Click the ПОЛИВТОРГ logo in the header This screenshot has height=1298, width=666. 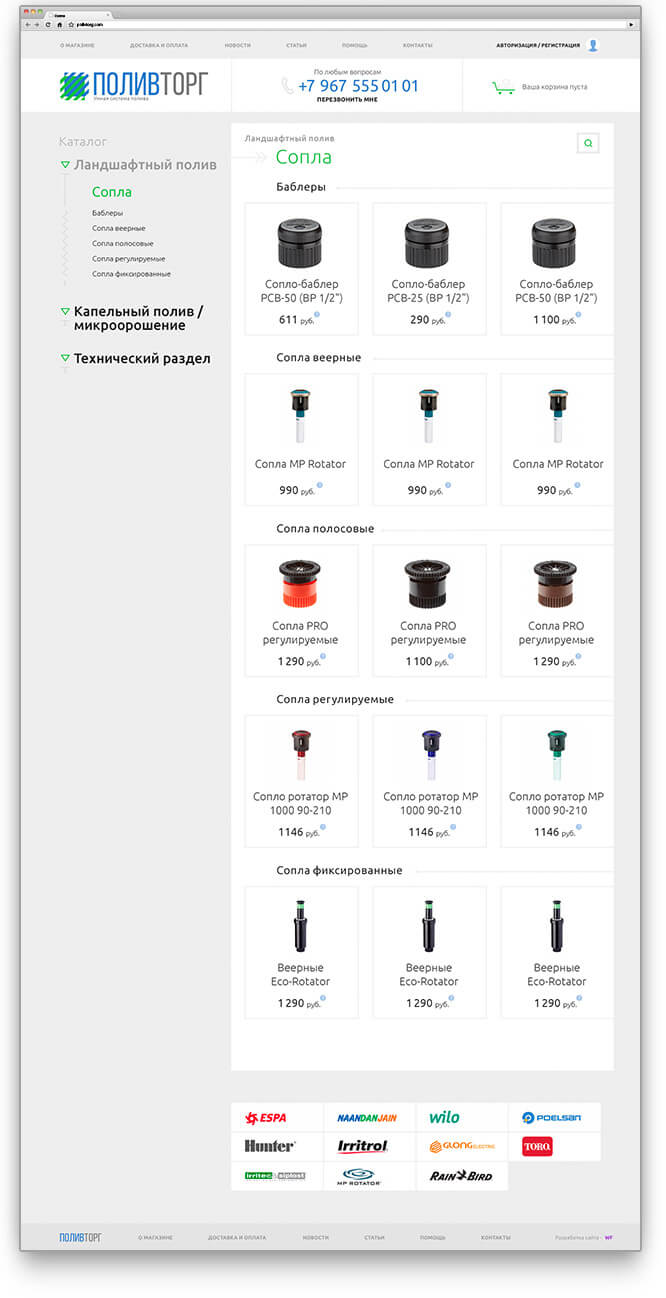coord(133,86)
